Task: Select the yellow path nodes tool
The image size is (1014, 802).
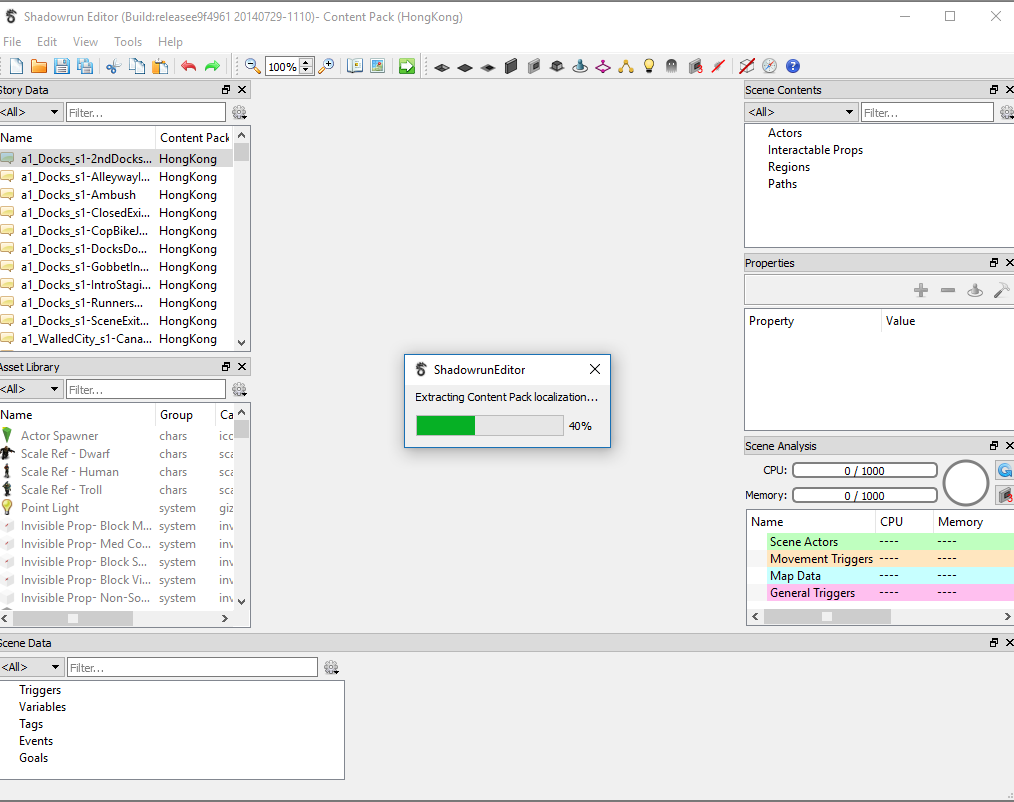Action: [625, 66]
